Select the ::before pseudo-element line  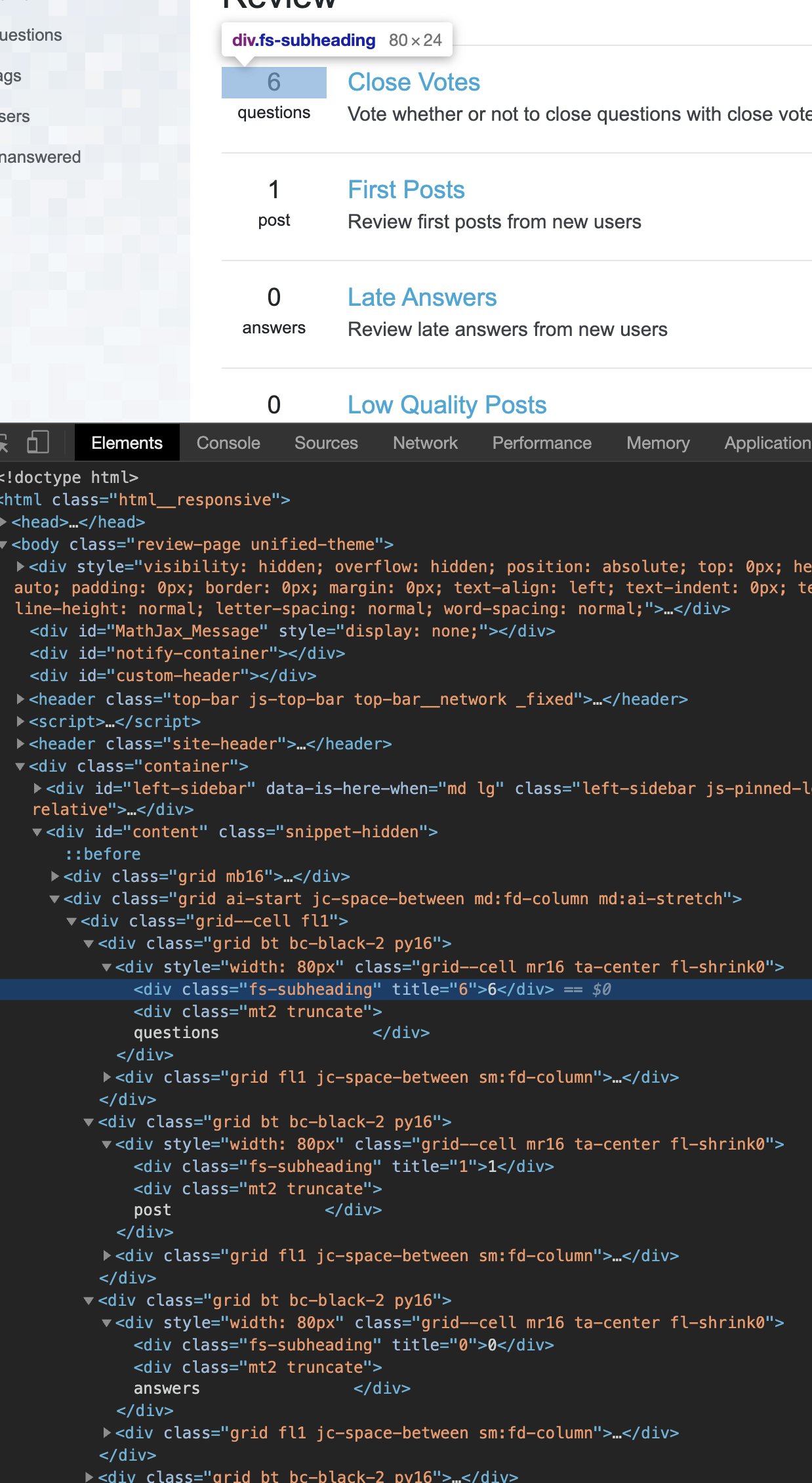tap(102, 854)
